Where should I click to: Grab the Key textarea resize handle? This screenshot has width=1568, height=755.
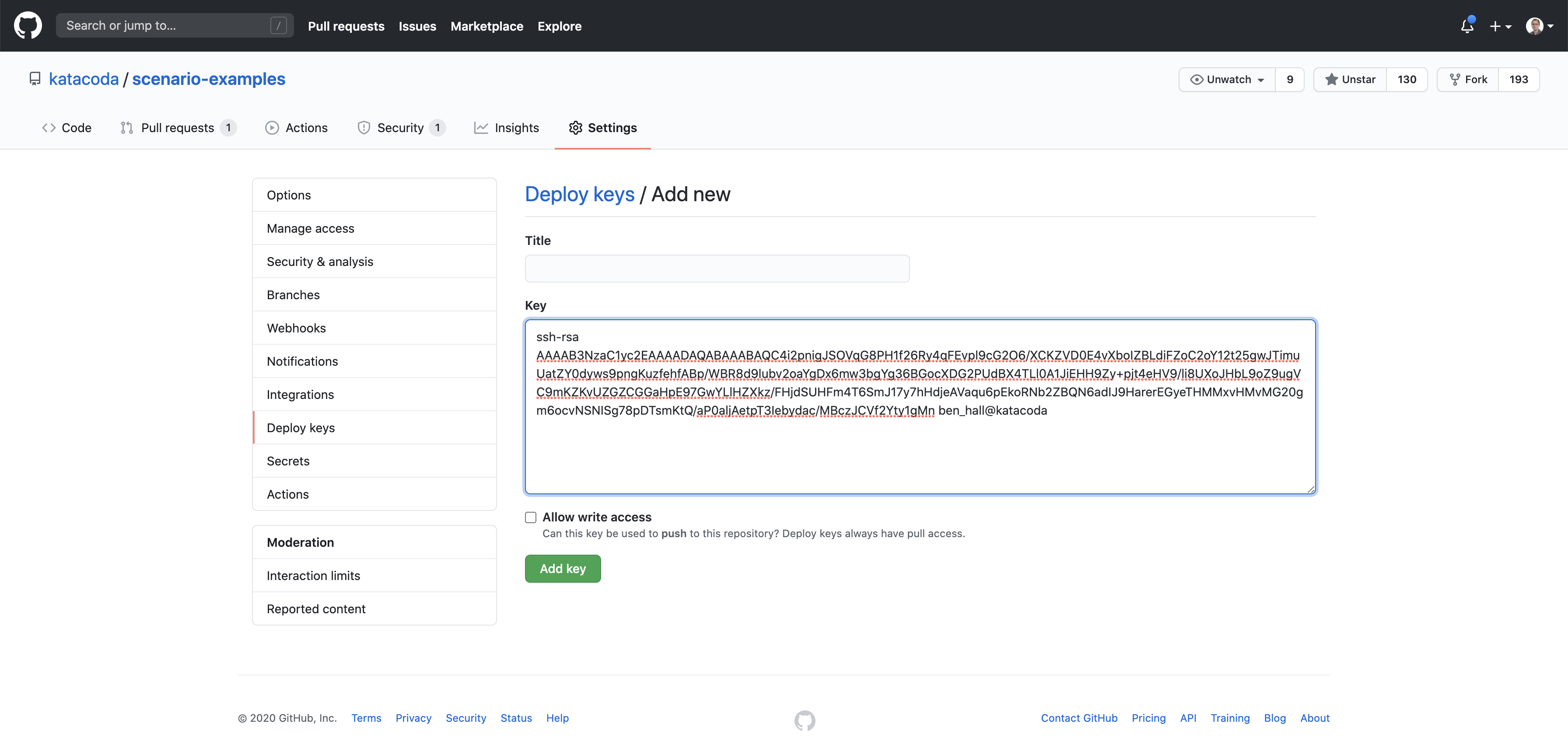[1310, 489]
